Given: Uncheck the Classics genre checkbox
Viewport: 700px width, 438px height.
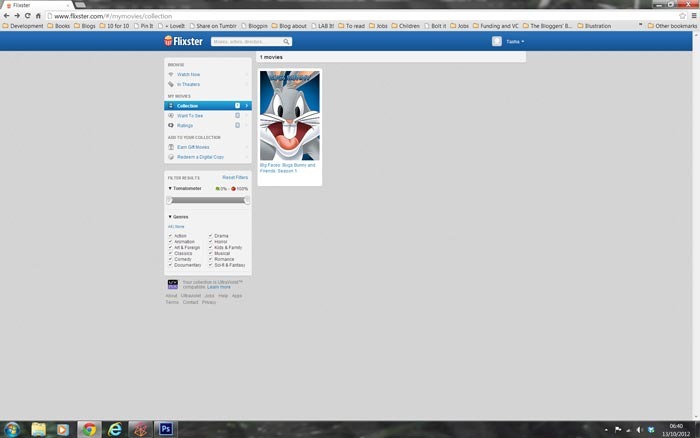Looking at the screenshot, I should point(170,253).
